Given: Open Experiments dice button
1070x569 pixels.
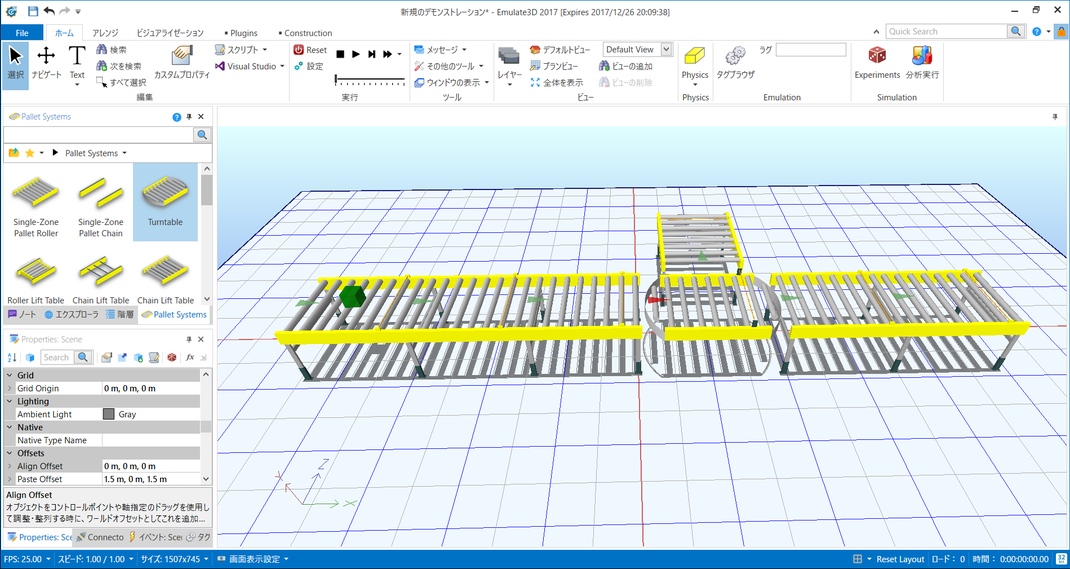Looking at the screenshot, I should [878, 63].
